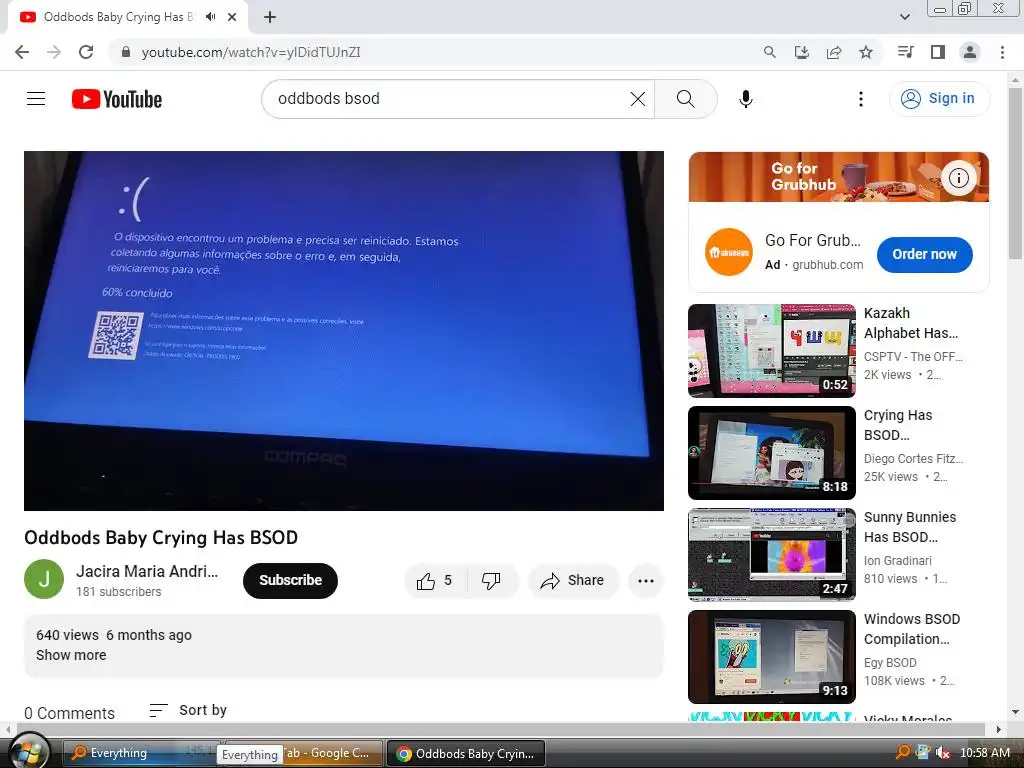Image resolution: width=1024 pixels, height=768 pixels.
Task: Clear the search text with X
Action: coord(638,99)
